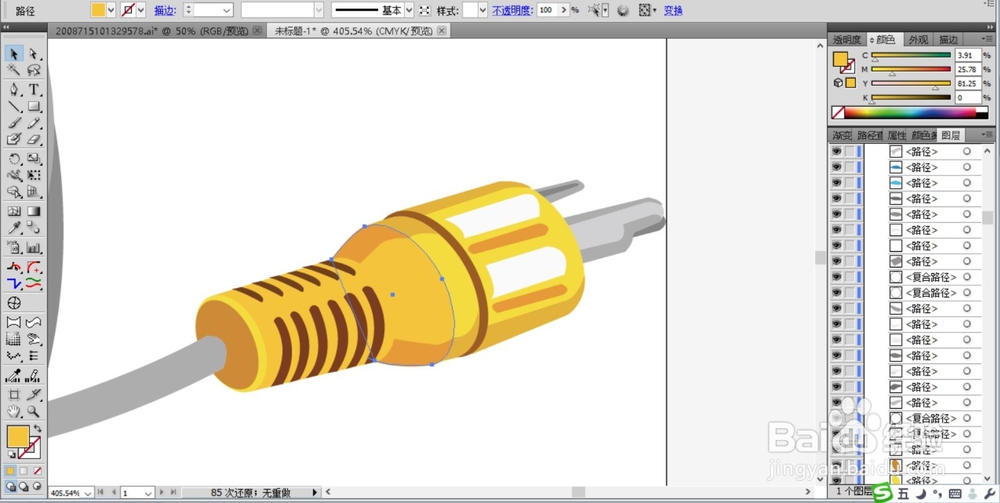Toggle lock box of the first <路径> row

coord(849,152)
